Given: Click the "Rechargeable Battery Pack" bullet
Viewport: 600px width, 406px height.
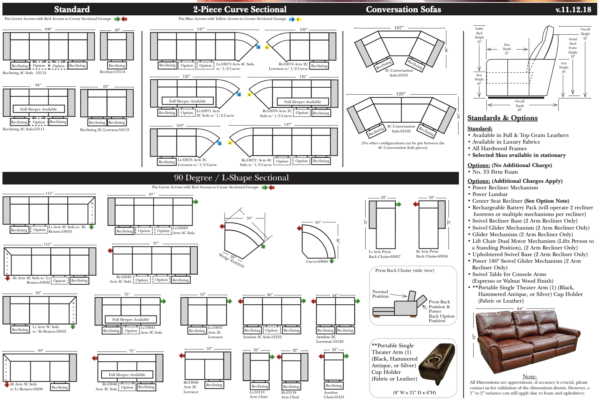Looking at the screenshot, I should point(532,210).
